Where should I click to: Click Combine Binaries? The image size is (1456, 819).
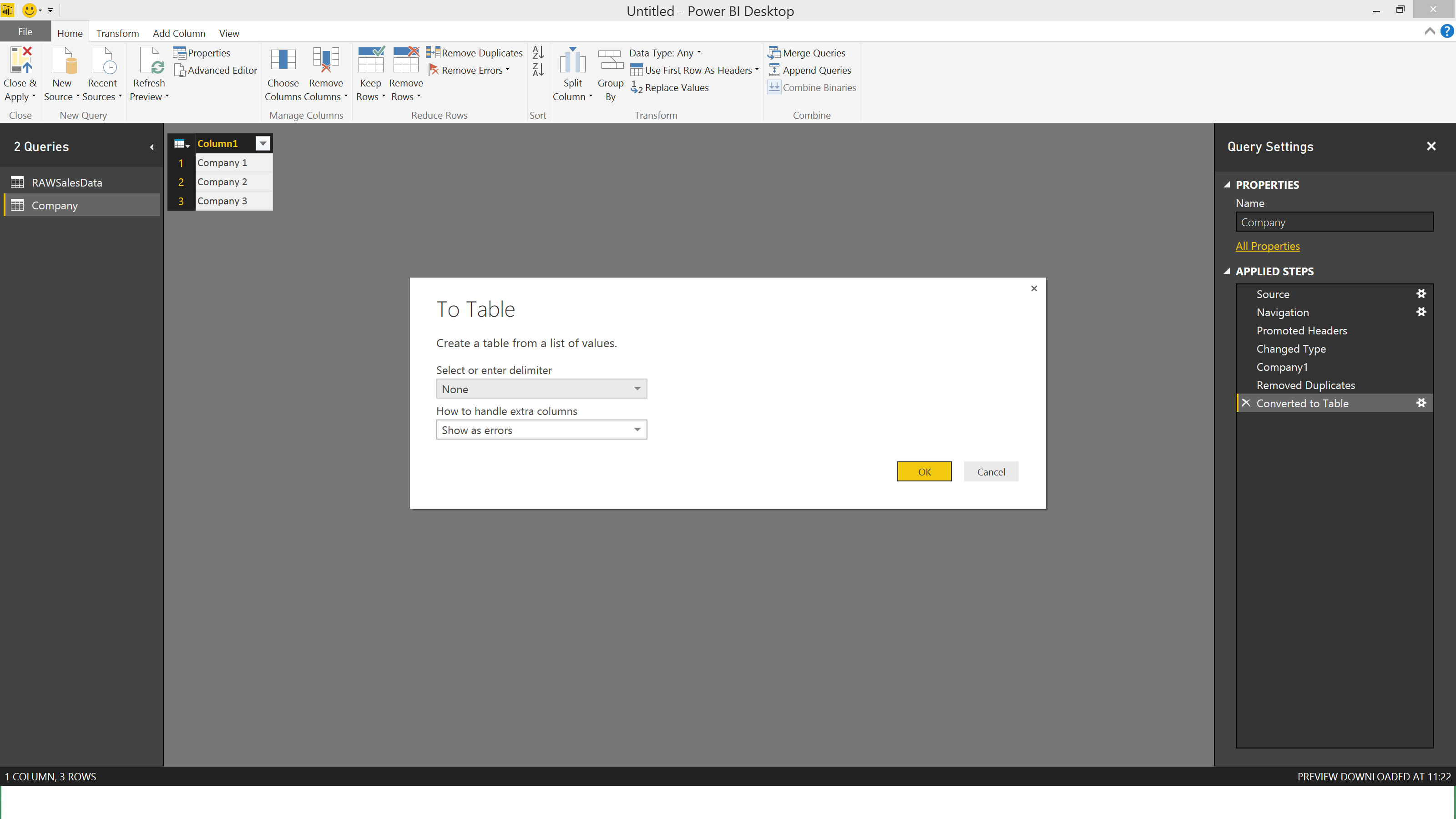[812, 88]
